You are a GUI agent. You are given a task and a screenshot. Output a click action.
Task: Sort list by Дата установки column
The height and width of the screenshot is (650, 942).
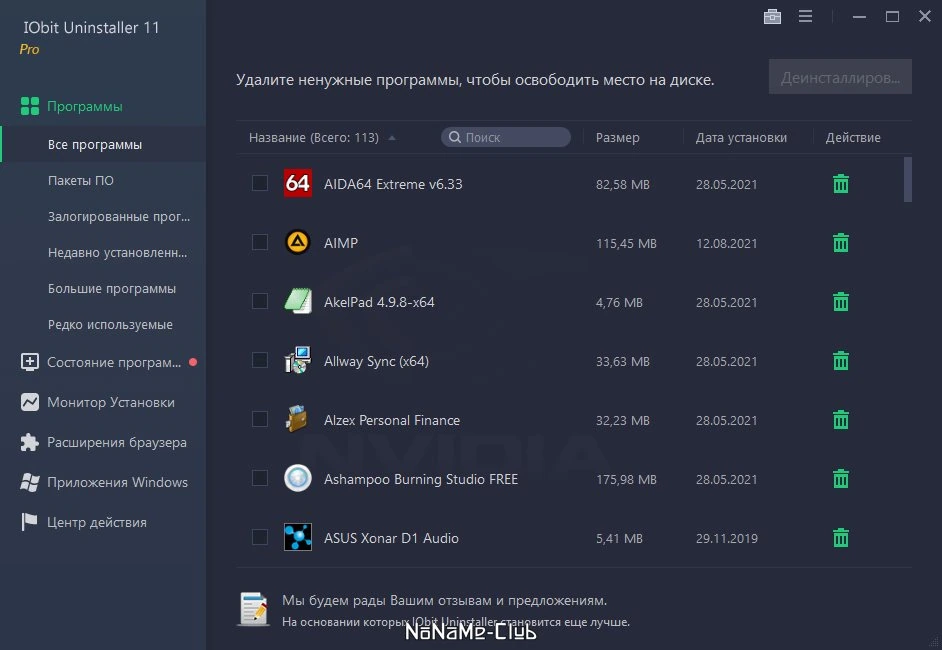point(741,138)
